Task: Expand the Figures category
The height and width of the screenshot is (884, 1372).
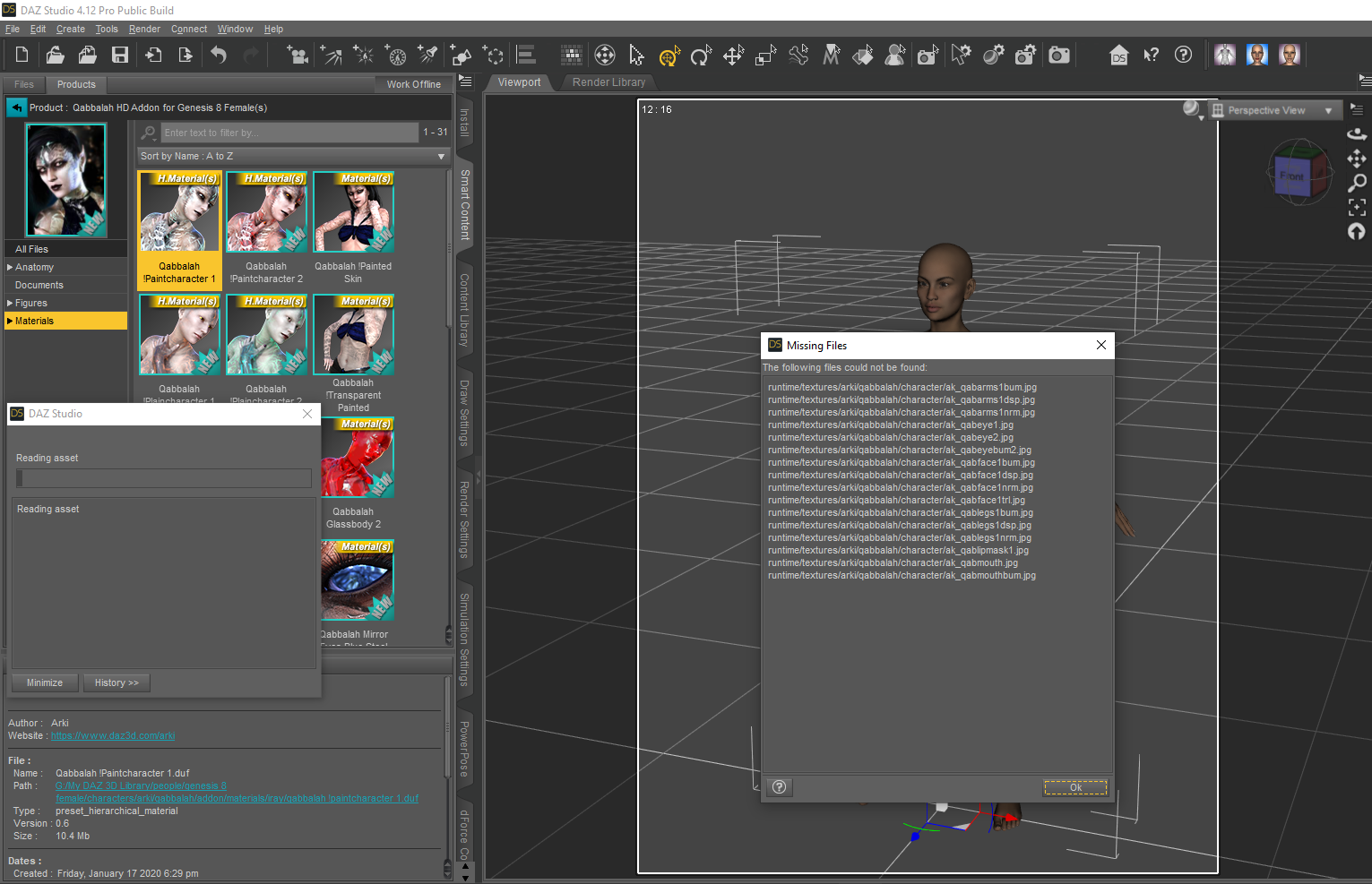Action: (10, 303)
